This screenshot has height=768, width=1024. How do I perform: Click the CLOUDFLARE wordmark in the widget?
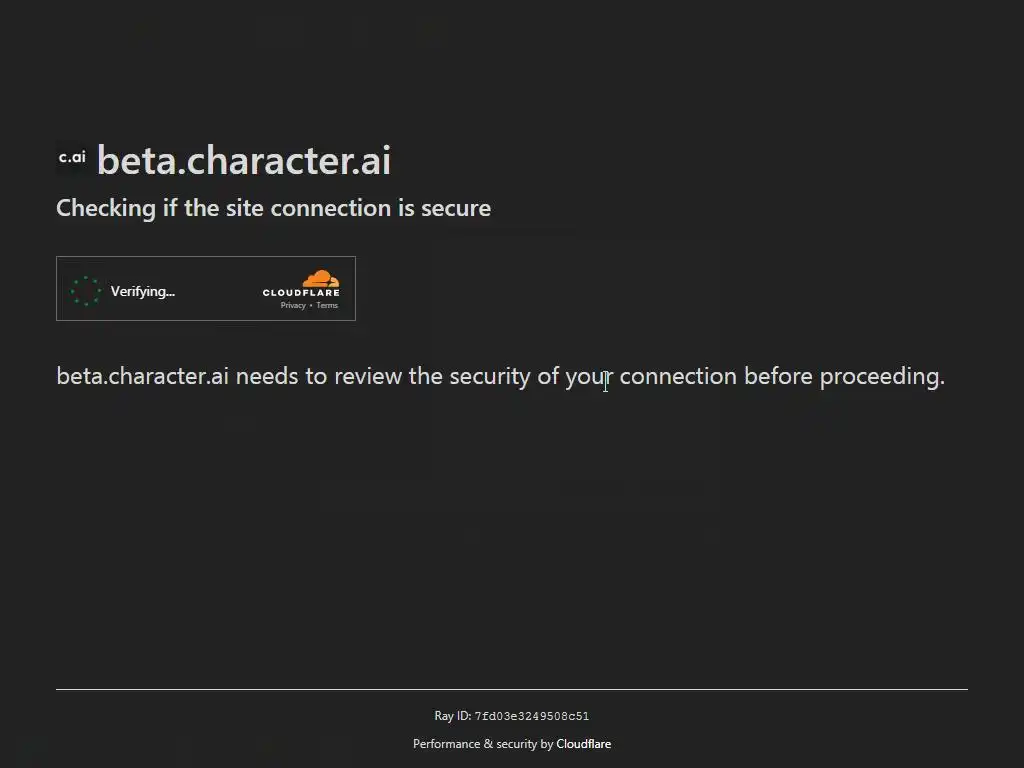click(301, 293)
